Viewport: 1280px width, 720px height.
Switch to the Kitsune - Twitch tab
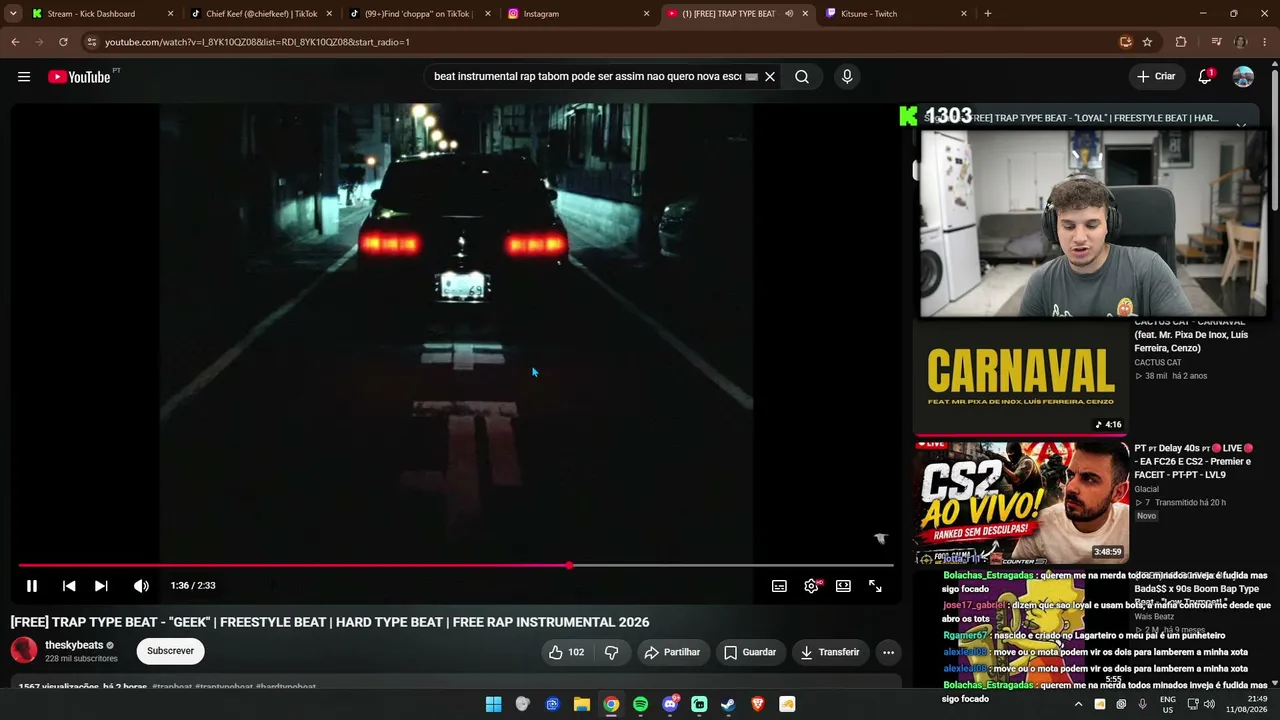tap(896, 14)
